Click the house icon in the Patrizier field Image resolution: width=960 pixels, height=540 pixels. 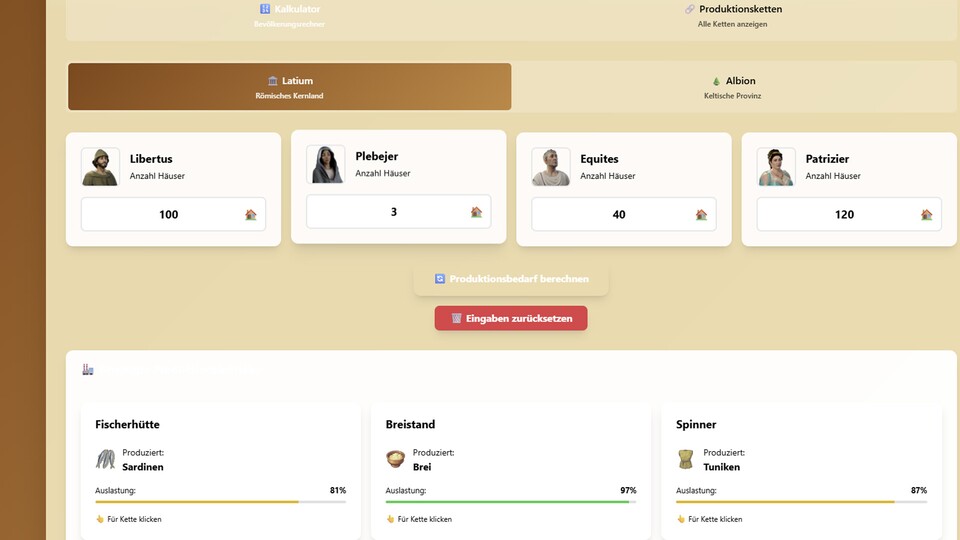[926, 214]
